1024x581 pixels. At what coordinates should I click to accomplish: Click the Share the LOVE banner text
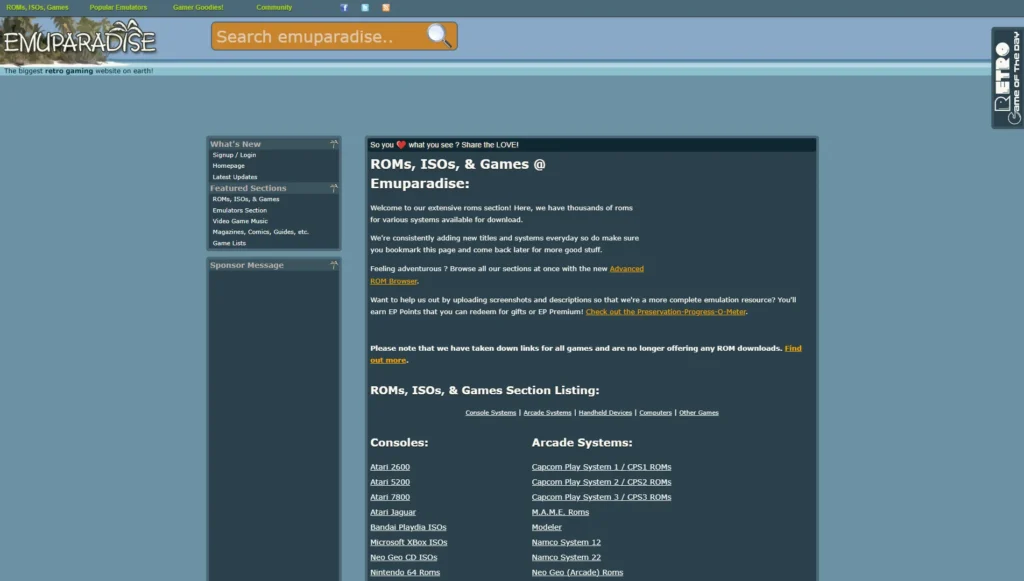pos(444,145)
